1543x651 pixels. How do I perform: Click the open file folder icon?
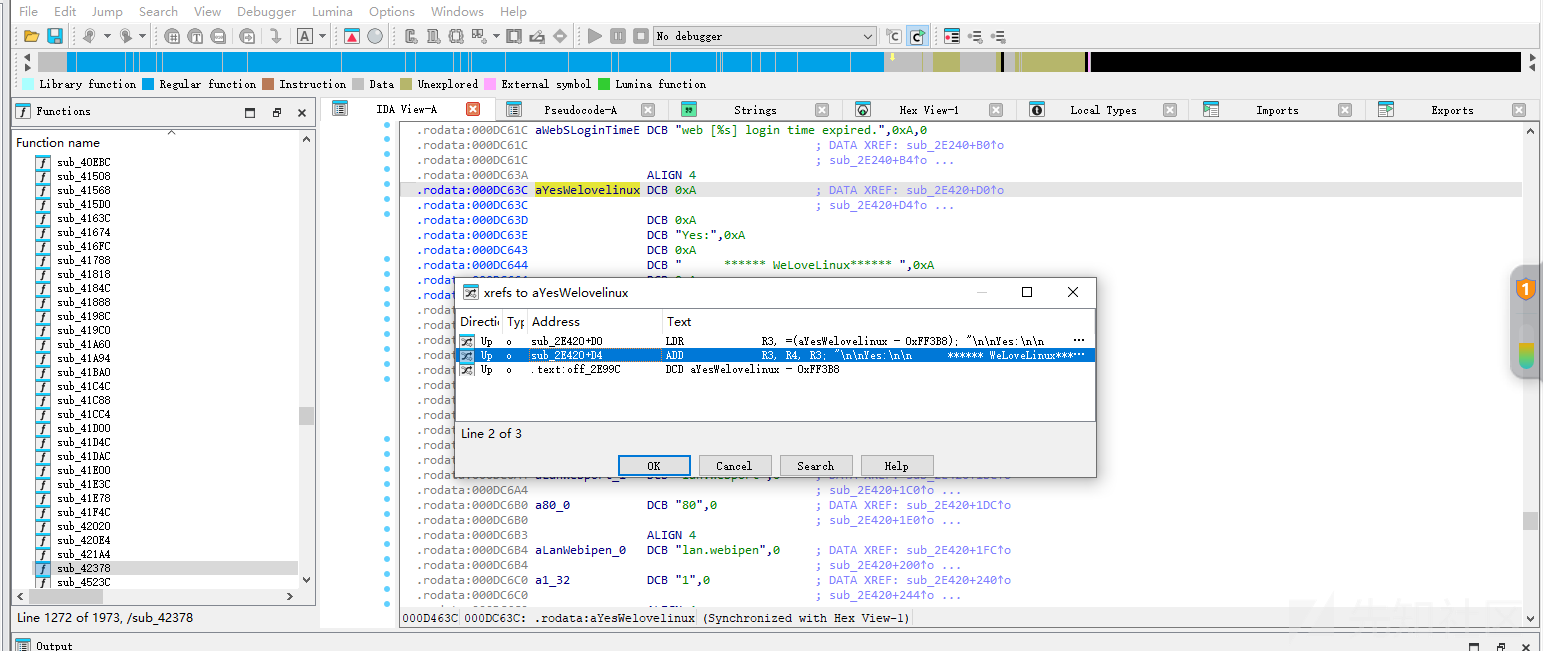click(x=32, y=36)
